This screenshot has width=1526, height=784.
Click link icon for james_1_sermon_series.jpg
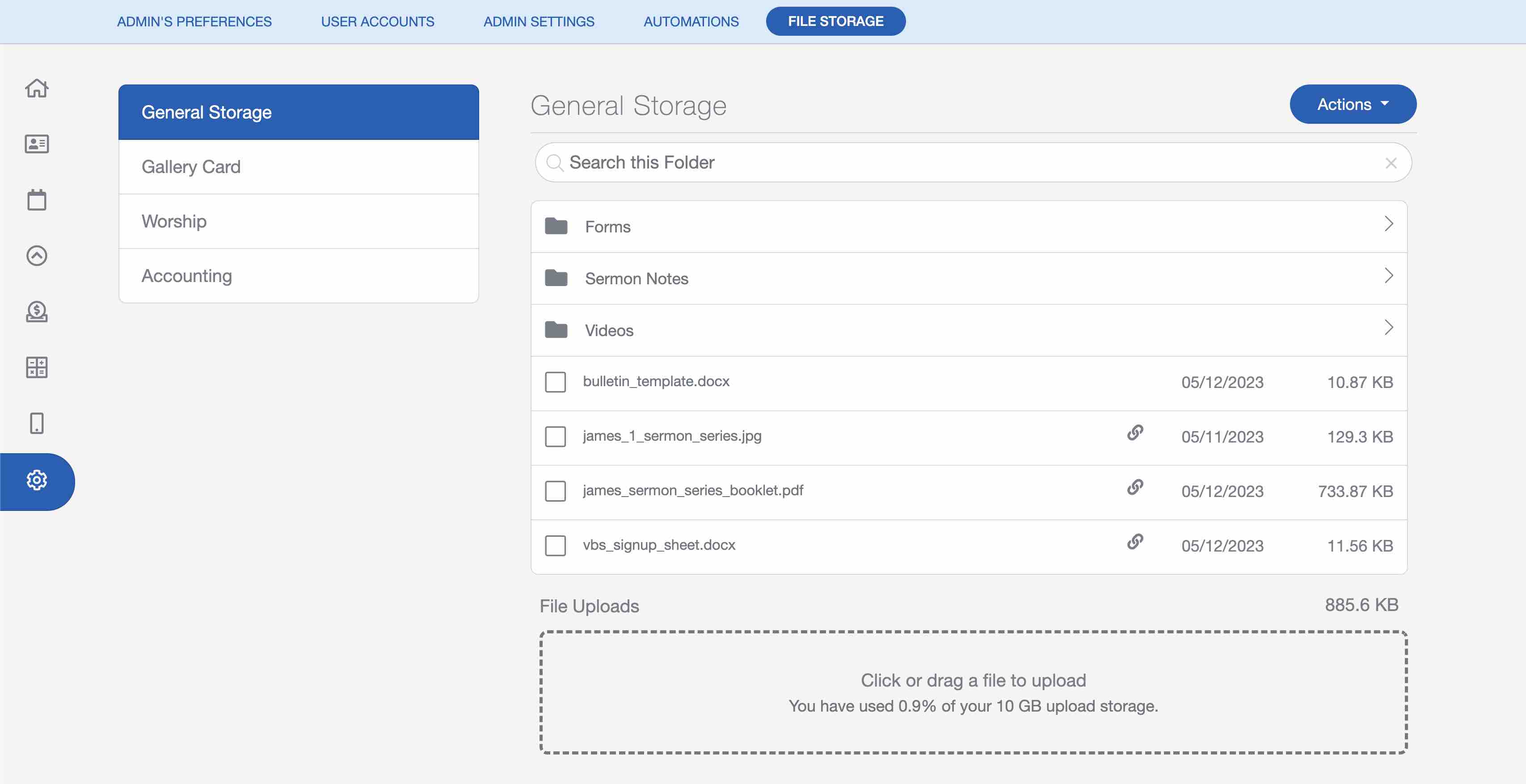(x=1135, y=433)
